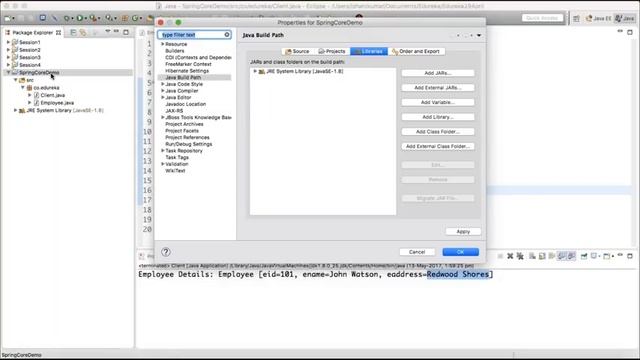The width and height of the screenshot is (640, 360).
Task: Open the Display Selected Console dropdown
Action: pyautogui.click(x=599, y=256)
